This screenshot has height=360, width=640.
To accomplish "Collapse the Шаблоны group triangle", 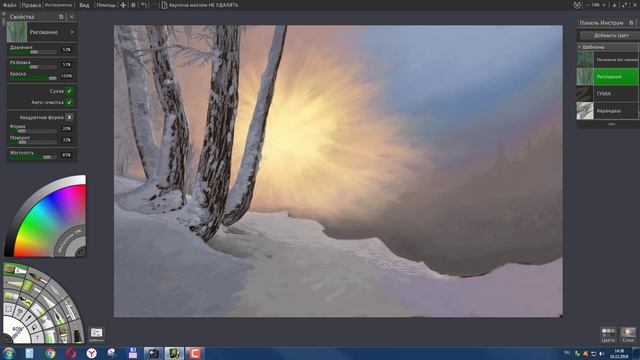I will [580, 47].
